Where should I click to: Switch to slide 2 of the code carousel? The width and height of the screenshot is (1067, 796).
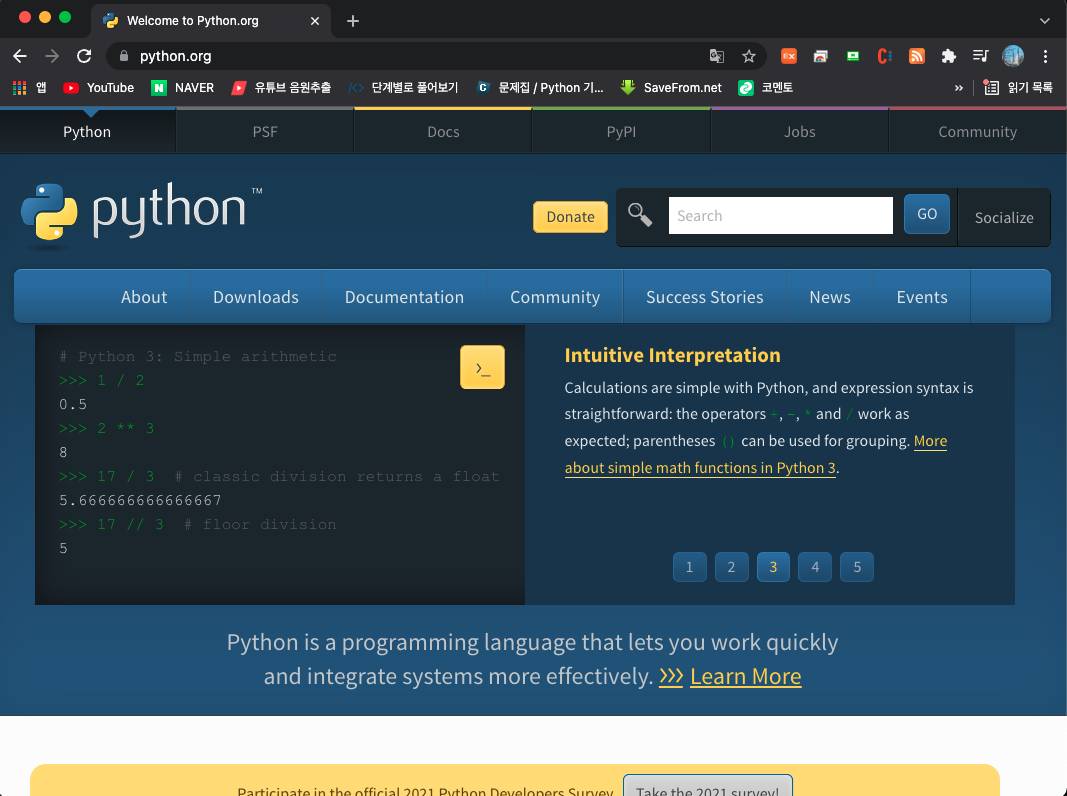click(x=732, y=567)
